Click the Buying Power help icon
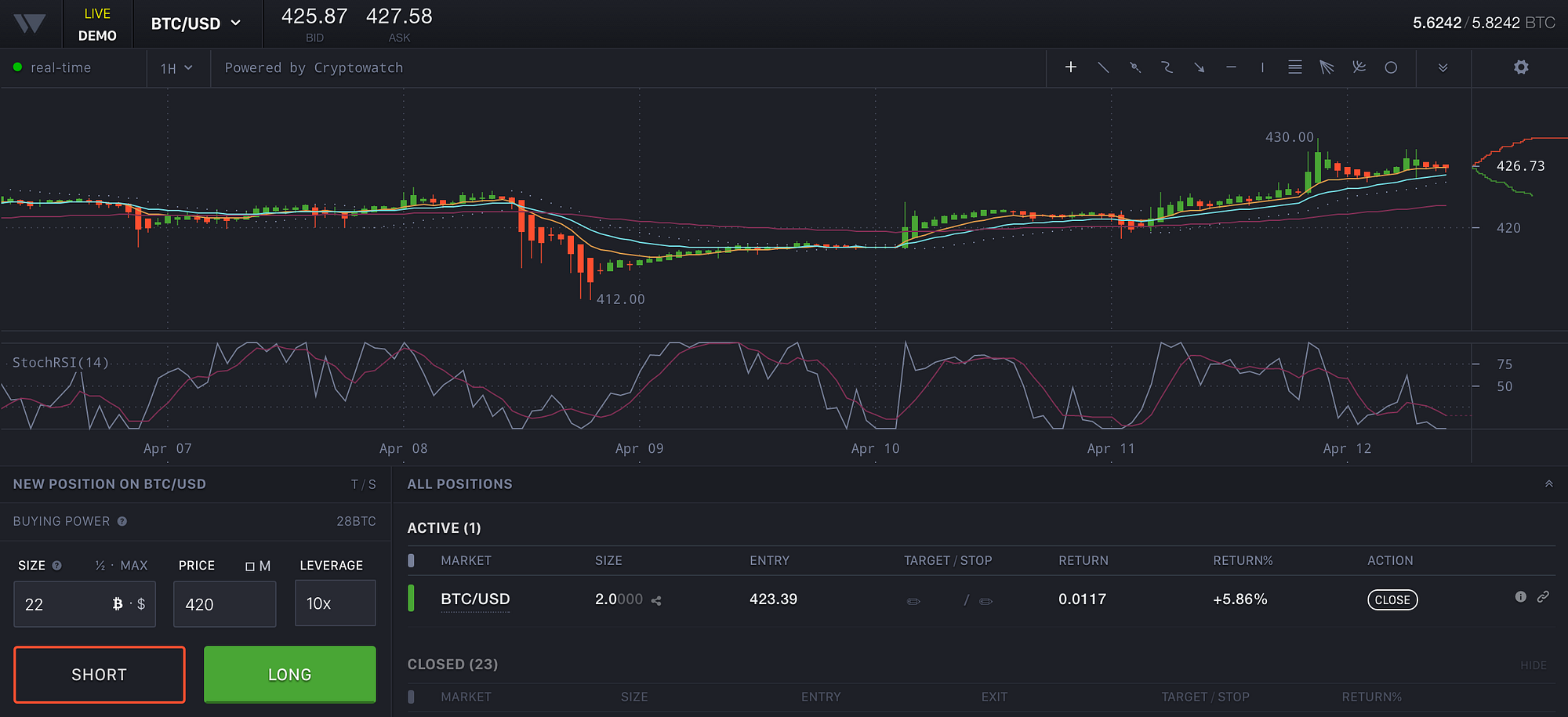 [x=122, y=521]
